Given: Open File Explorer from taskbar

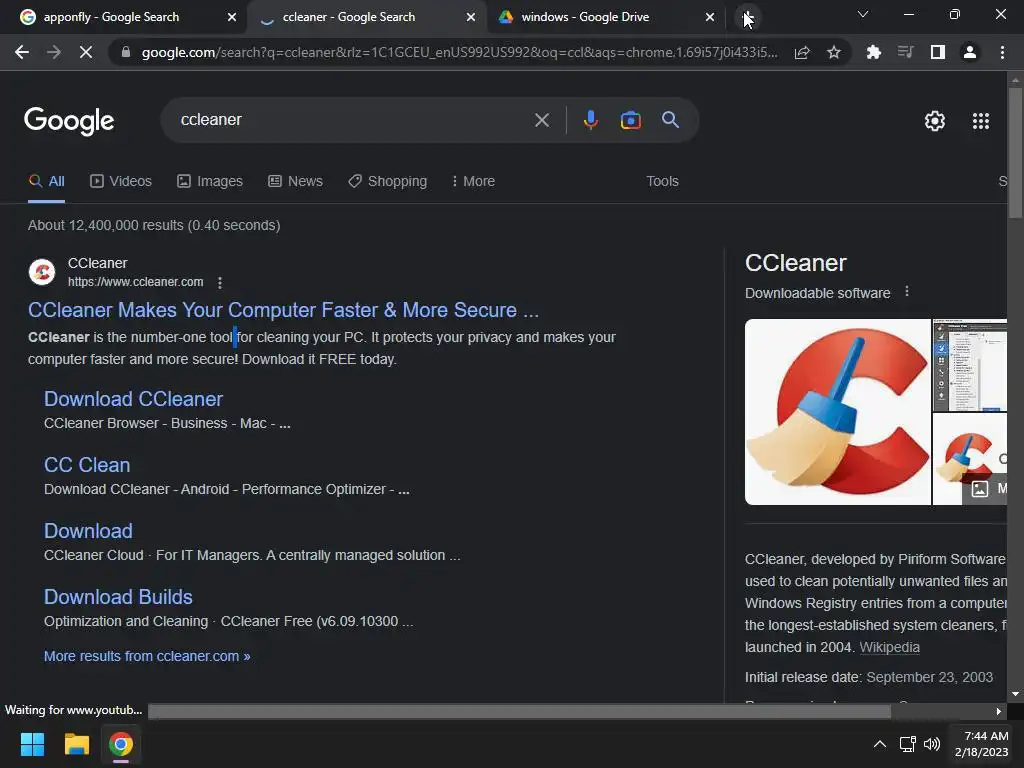Looking at the screenshot, I should point(76,744).
